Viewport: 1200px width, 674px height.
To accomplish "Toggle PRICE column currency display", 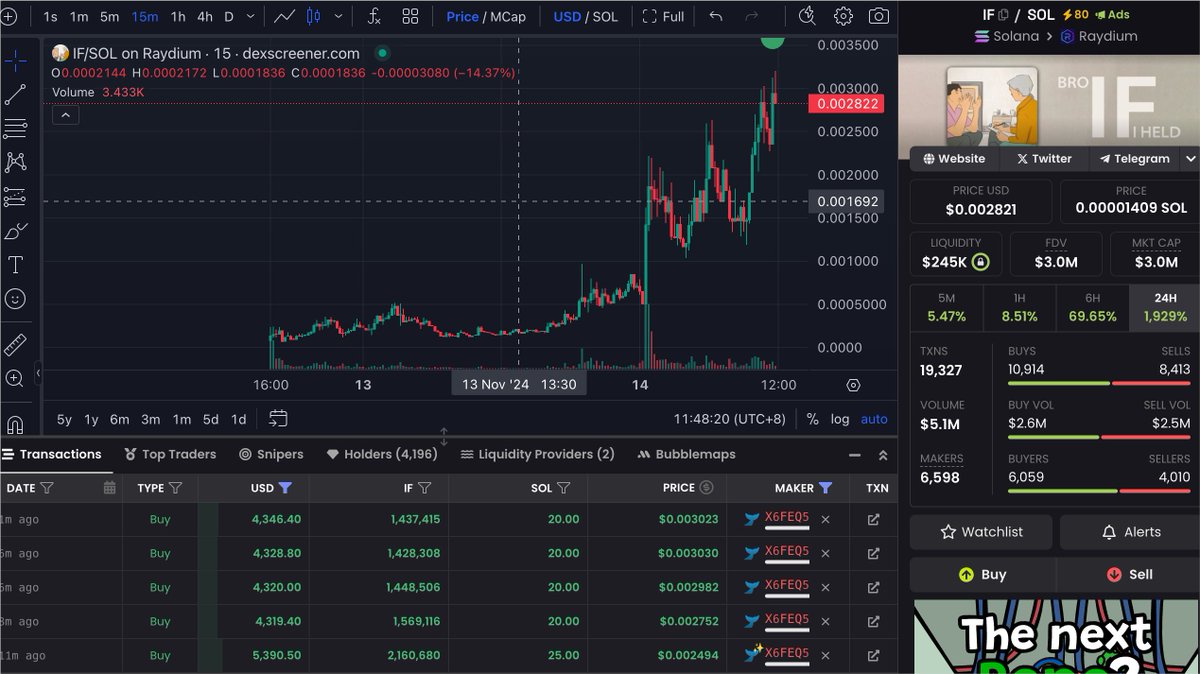I will (x=706, y=488).
